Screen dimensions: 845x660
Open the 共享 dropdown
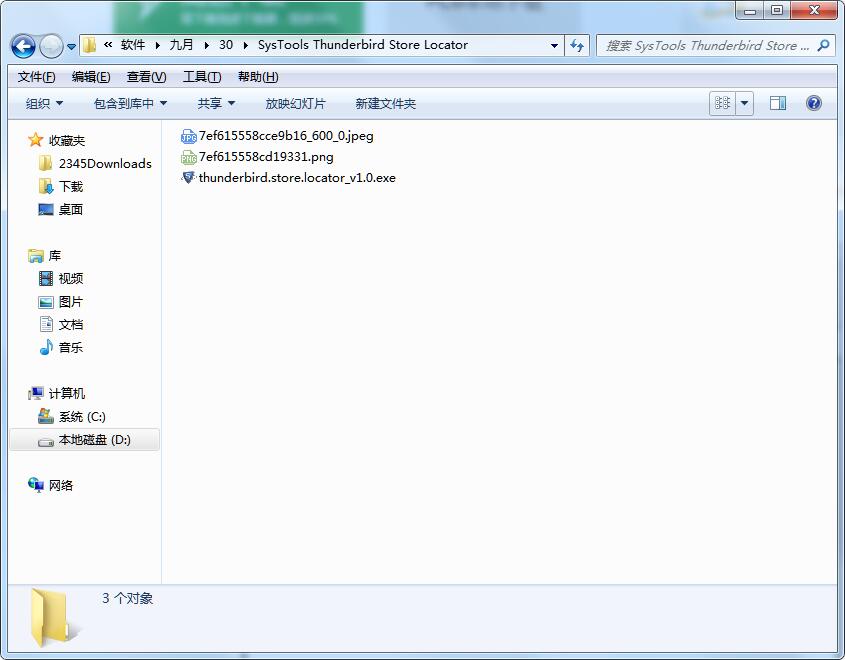216,103
